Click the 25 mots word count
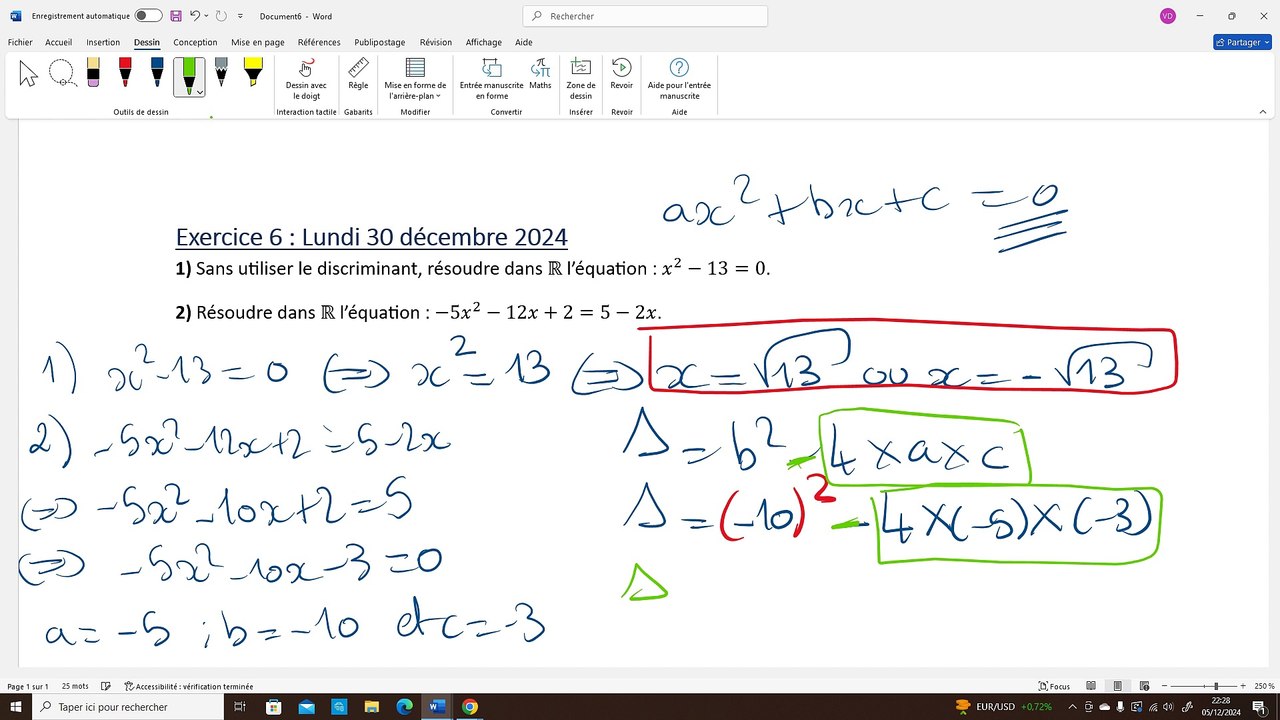Viewport: 1280px width, 720px height. pyautogui.click(x=75, y=687)
